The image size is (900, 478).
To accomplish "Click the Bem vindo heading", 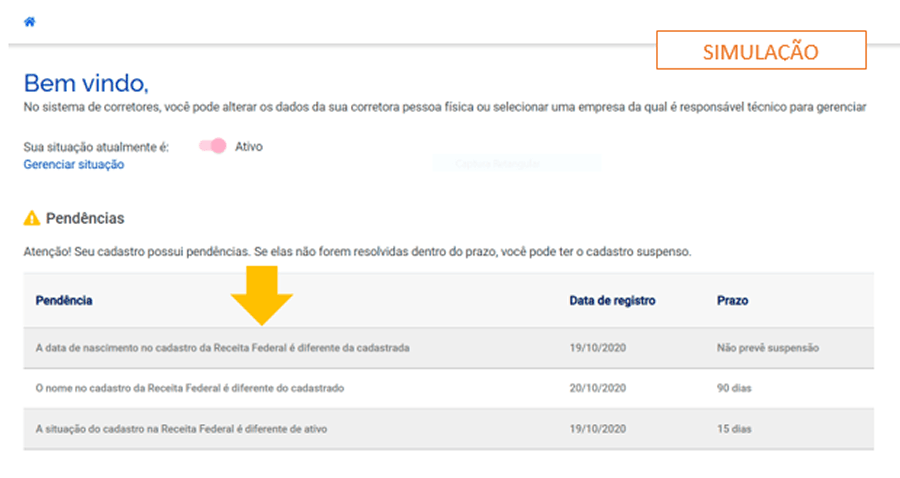I will point(86,83).
